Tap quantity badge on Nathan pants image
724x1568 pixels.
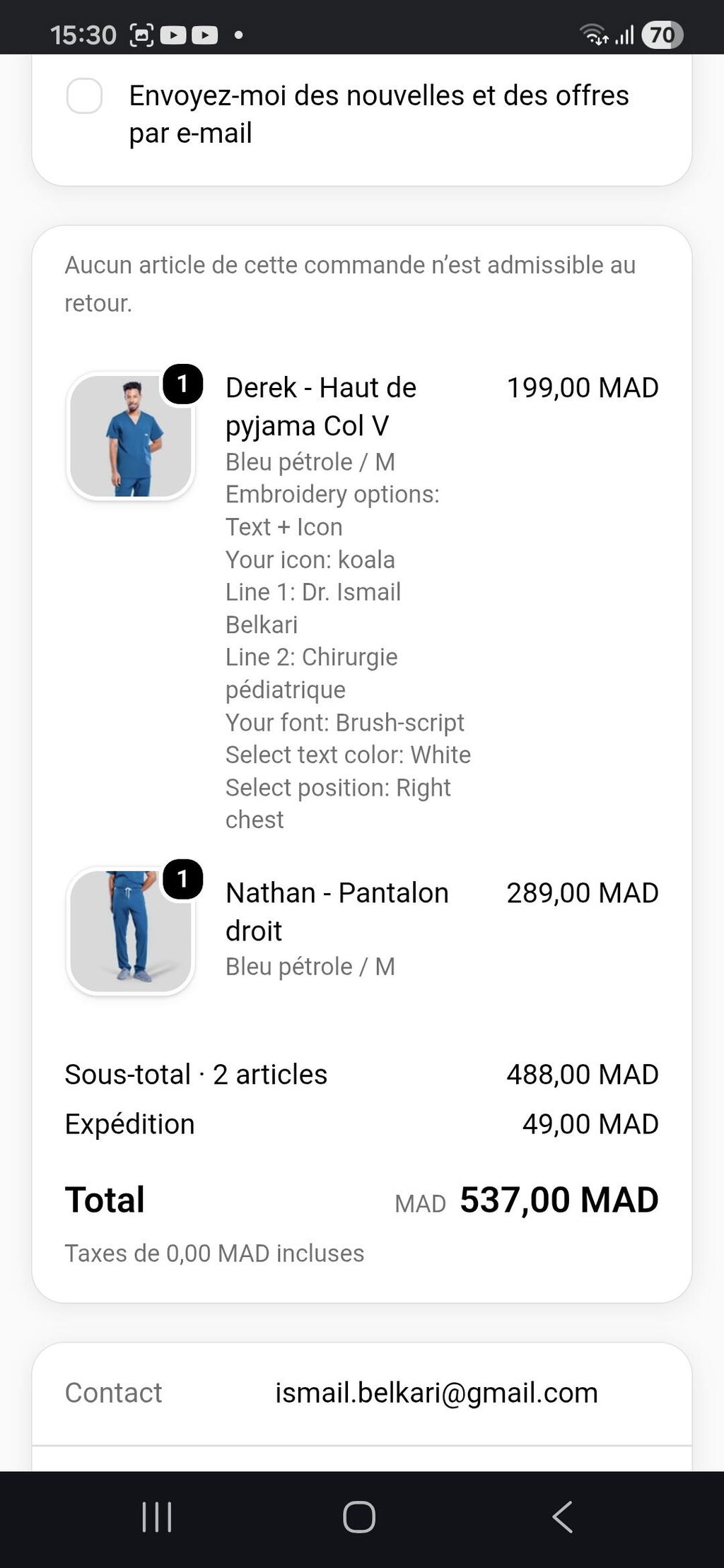click(x=183, y=879)
